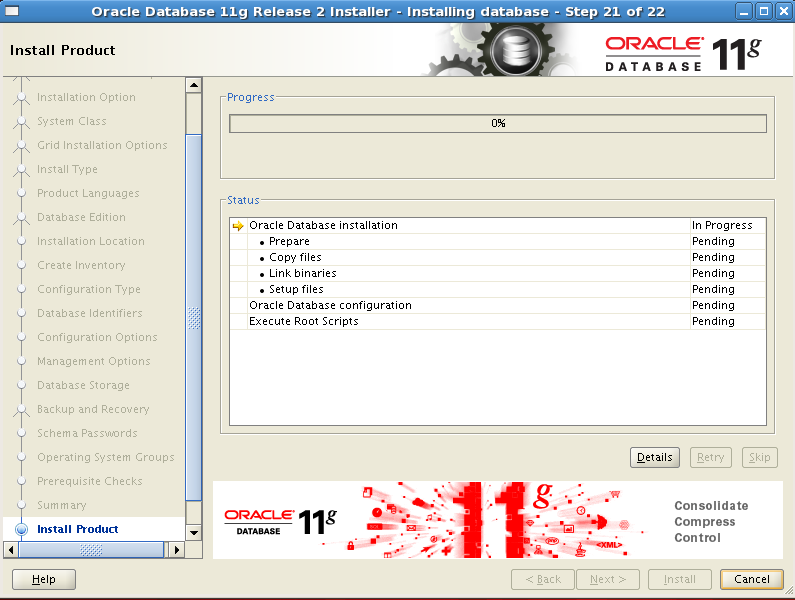Click the Install Product step bullet
795x600 pixels.
(x=21, y=529)
